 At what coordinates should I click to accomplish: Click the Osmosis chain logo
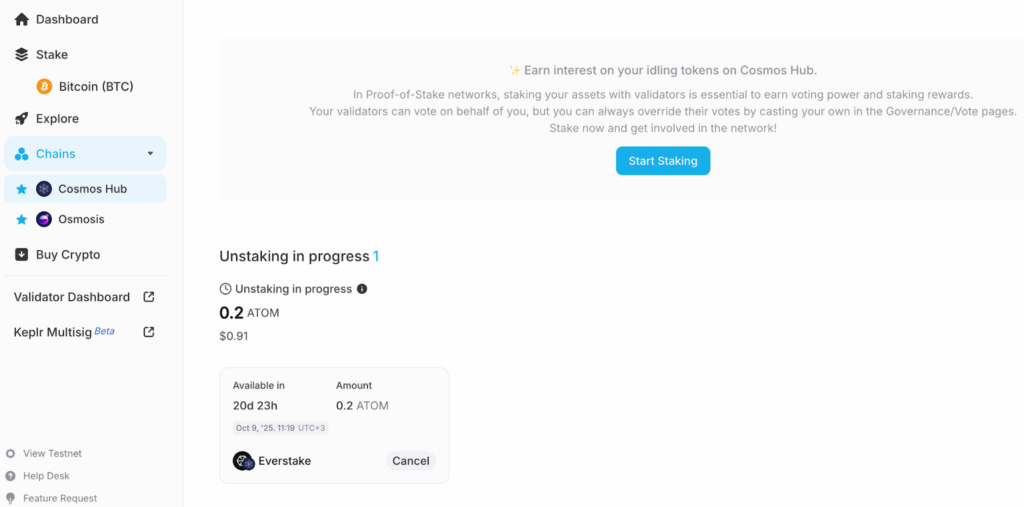pos(44,219)
